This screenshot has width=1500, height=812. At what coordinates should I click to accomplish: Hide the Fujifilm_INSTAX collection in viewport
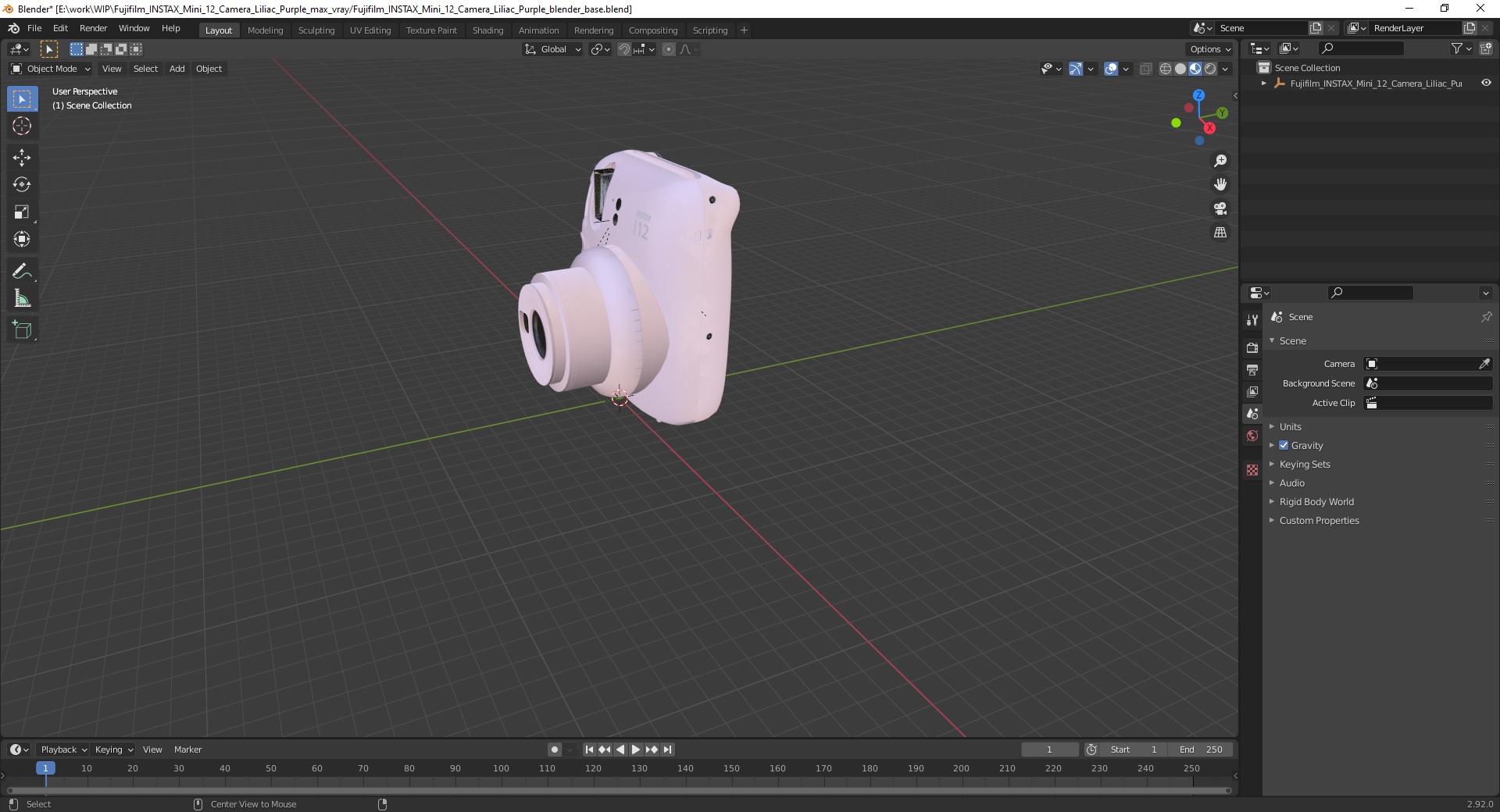1486,83
